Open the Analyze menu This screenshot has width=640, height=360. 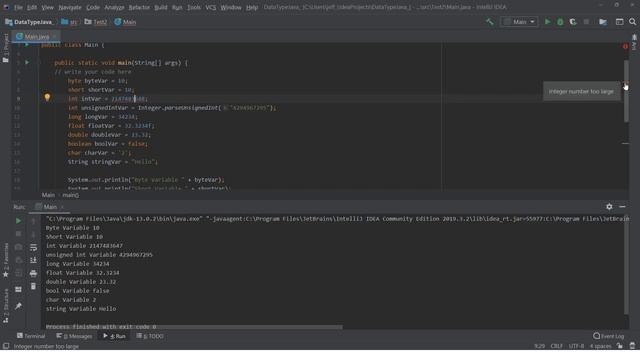tap(114, 7)
